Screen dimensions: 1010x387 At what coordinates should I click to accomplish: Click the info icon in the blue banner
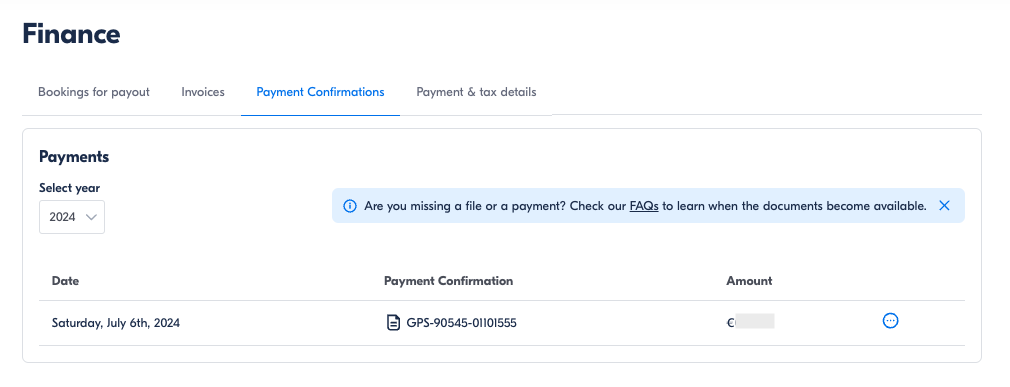click(350, 206)
